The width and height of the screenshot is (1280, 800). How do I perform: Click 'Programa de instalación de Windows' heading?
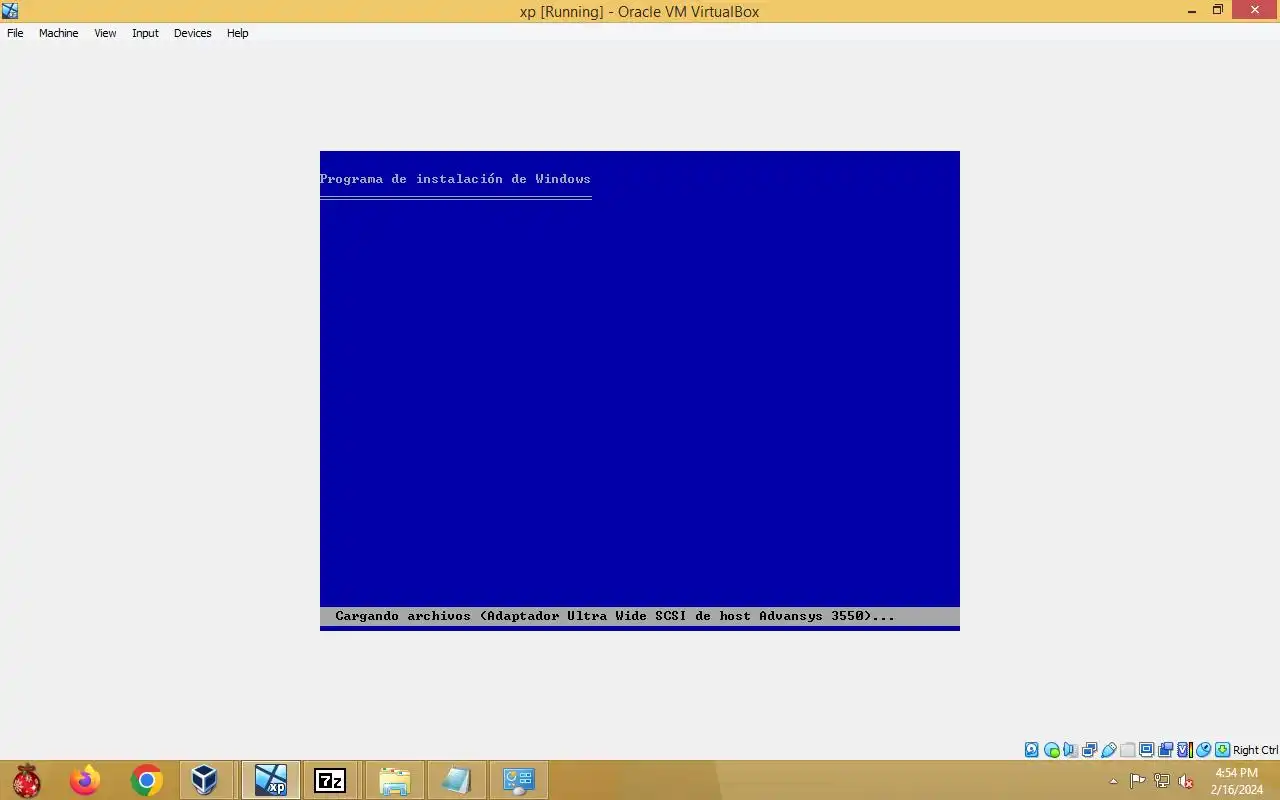pyautogui.click(x=455, y=179)
